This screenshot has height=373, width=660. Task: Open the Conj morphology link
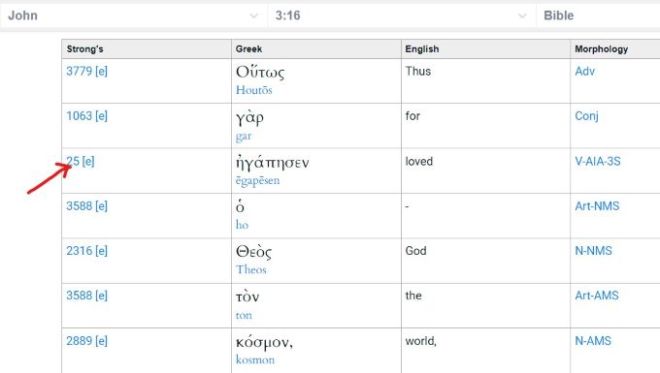coord(586,116)
